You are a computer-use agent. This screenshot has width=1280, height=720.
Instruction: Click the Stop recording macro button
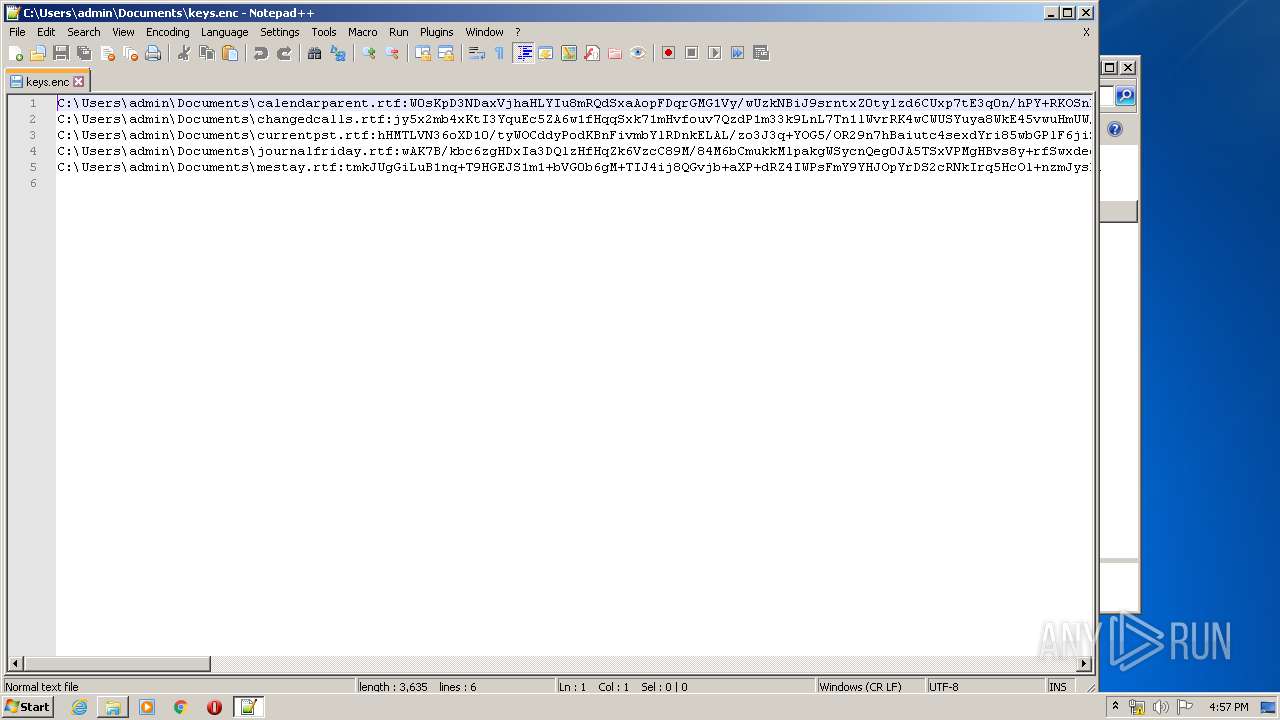[691, 53]
